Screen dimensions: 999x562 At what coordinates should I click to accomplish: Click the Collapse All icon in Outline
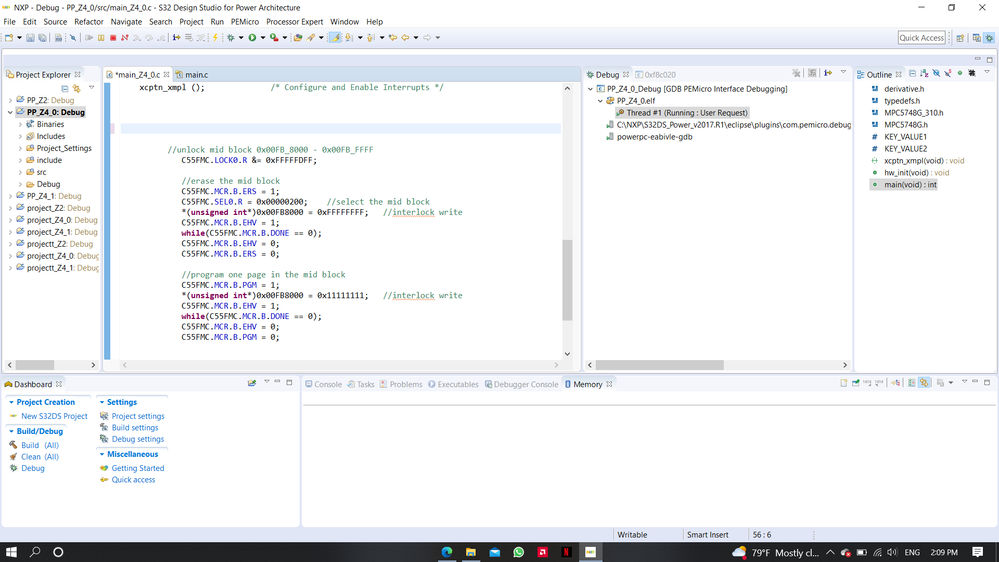pos(912,74)
